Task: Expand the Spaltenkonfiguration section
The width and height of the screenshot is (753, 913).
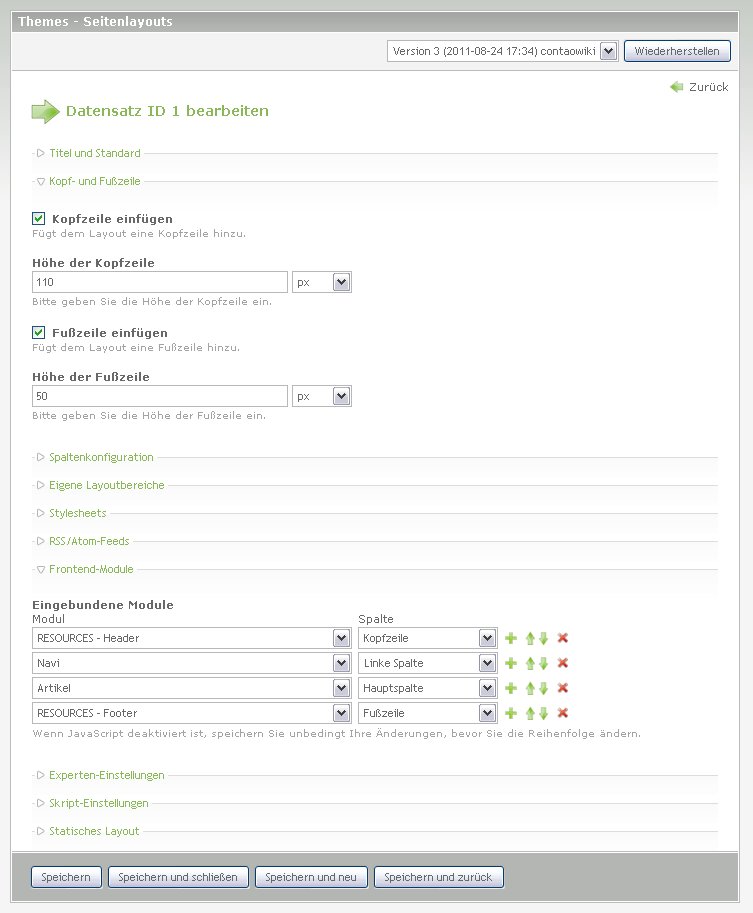Action: click(x=101, y=457)
